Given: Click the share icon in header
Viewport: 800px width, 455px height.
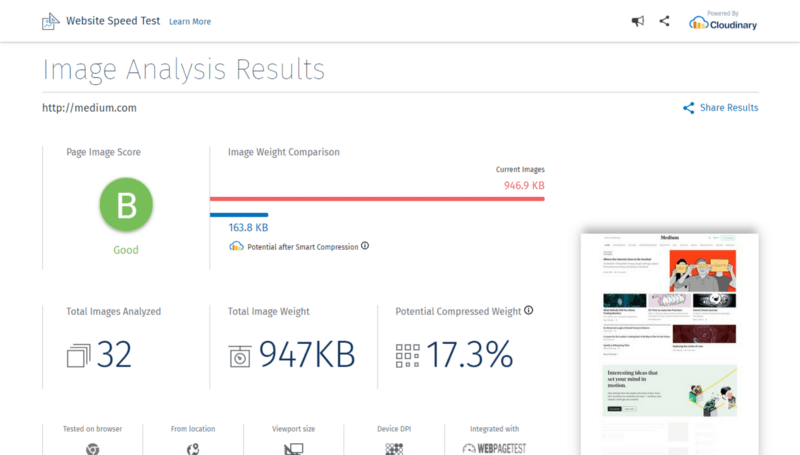Looking at the screenshot, I should coord(664,21).
